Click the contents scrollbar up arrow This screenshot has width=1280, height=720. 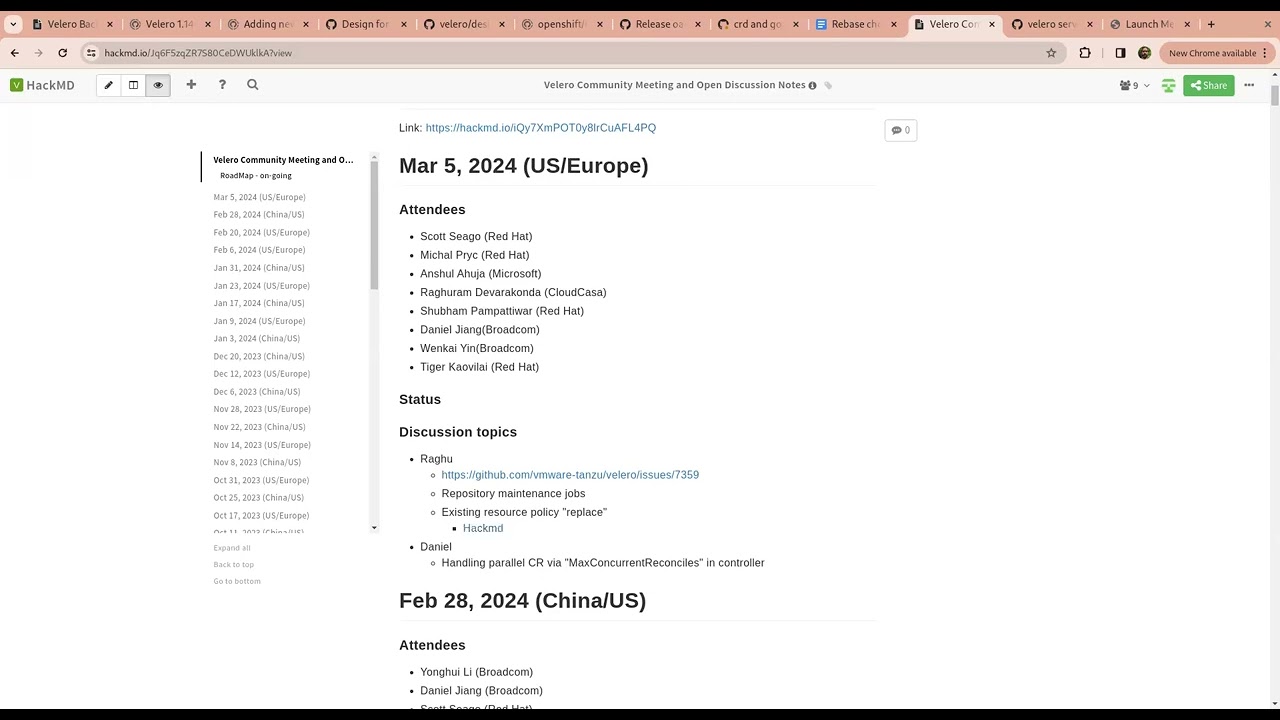coord(375,157)
